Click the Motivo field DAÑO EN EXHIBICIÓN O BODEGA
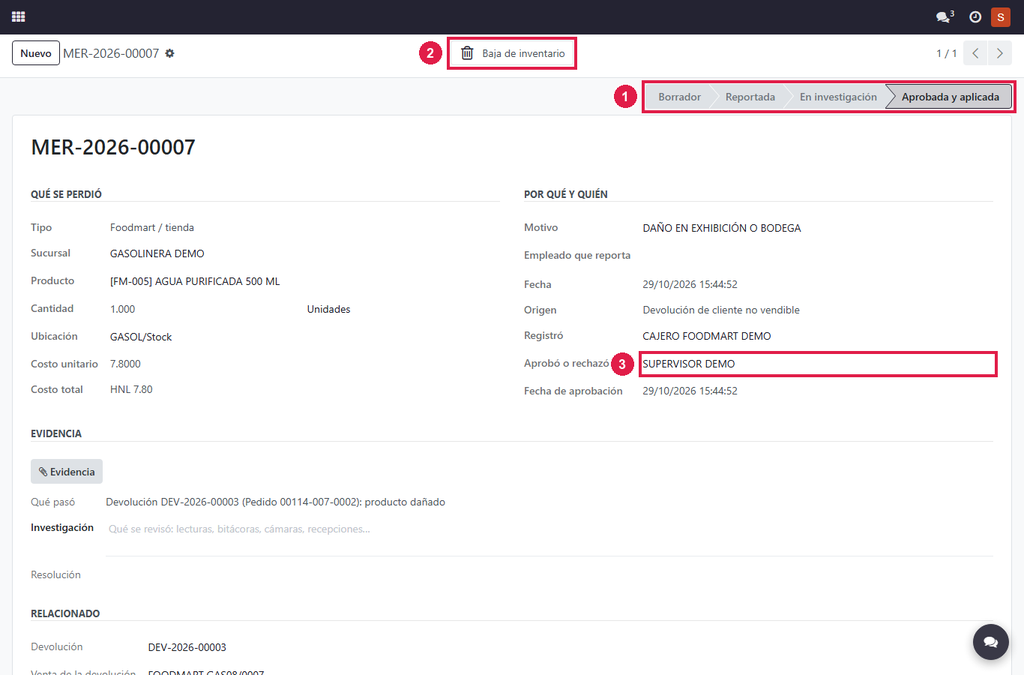 [722, 228]
